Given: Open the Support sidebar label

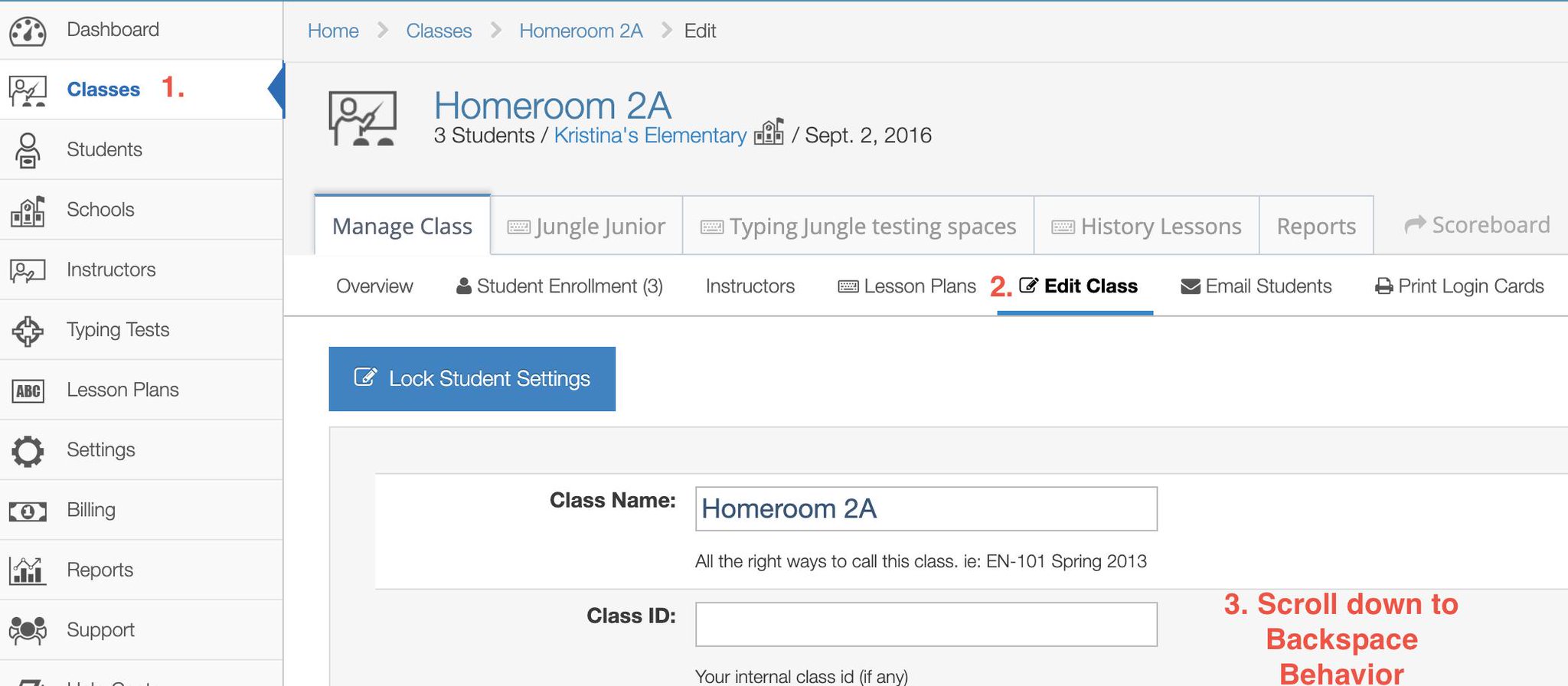Looking at the screenshot, I should [x=100, y=630].
